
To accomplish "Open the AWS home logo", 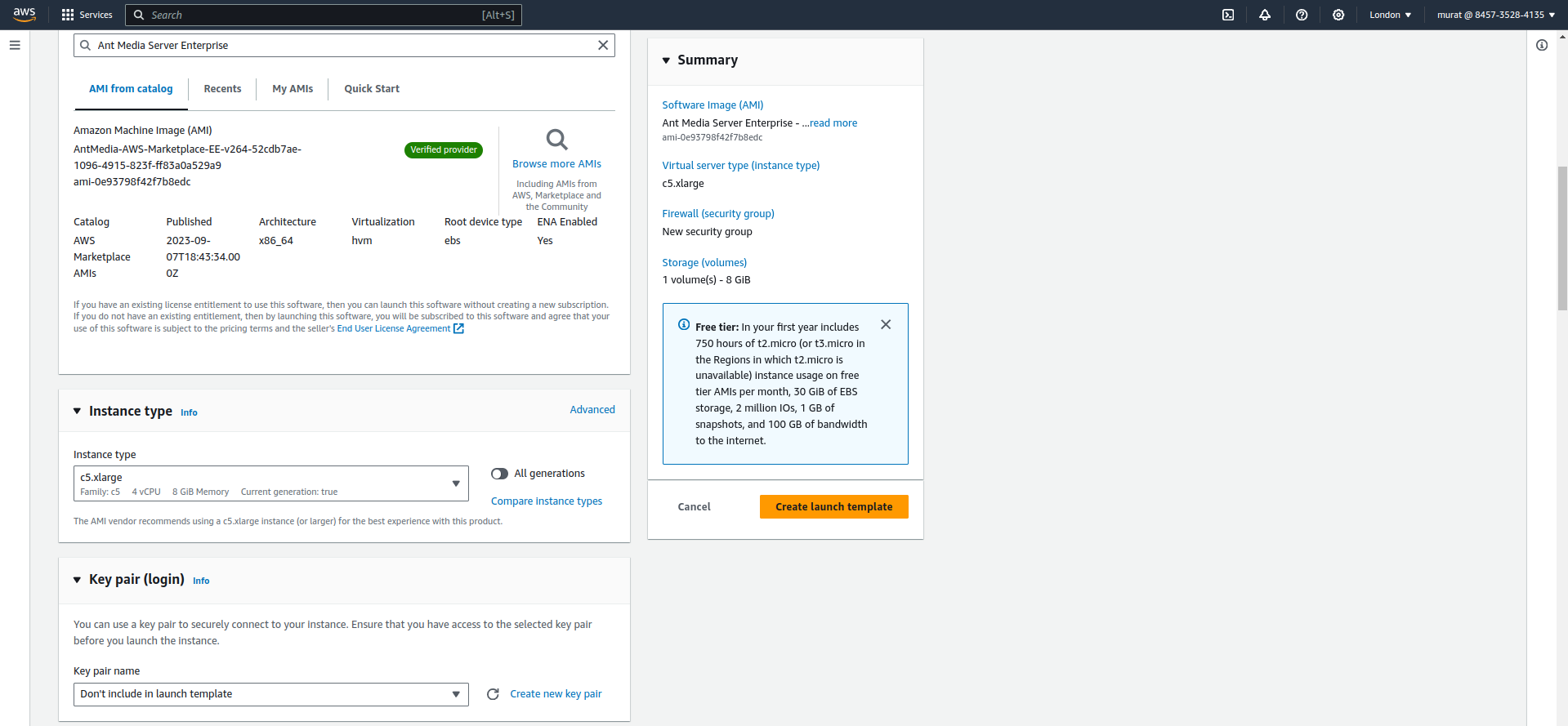I will pyautogui.click(x=25, y=15).
